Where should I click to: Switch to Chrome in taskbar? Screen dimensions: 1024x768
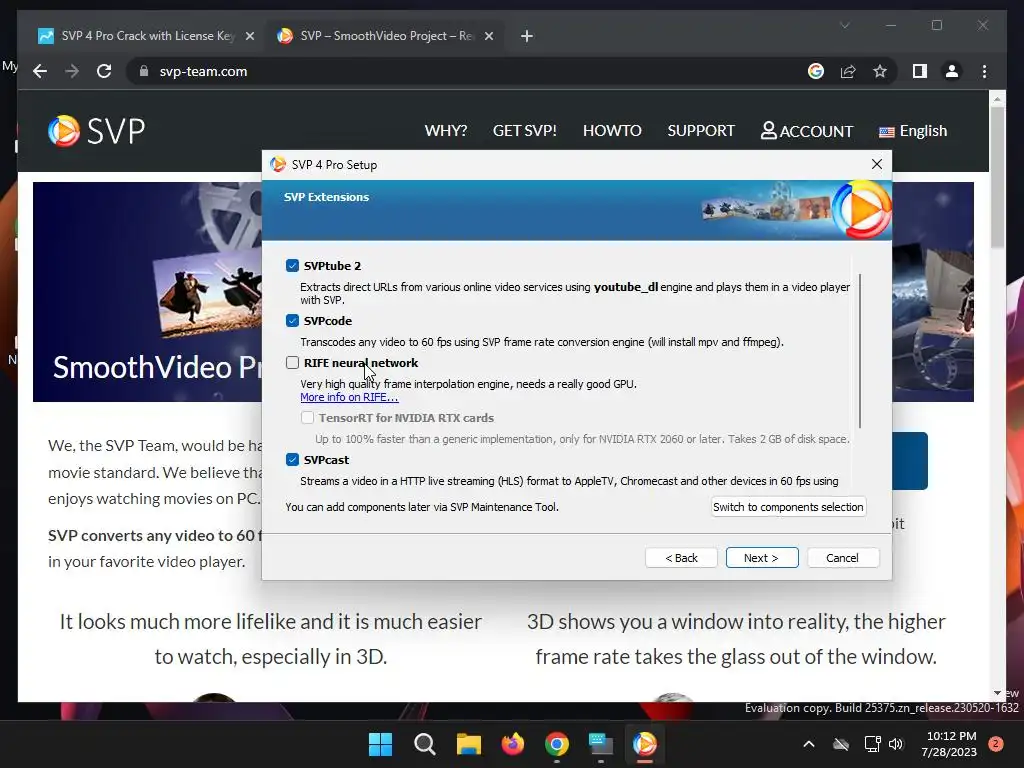click(x=556, y=744)
